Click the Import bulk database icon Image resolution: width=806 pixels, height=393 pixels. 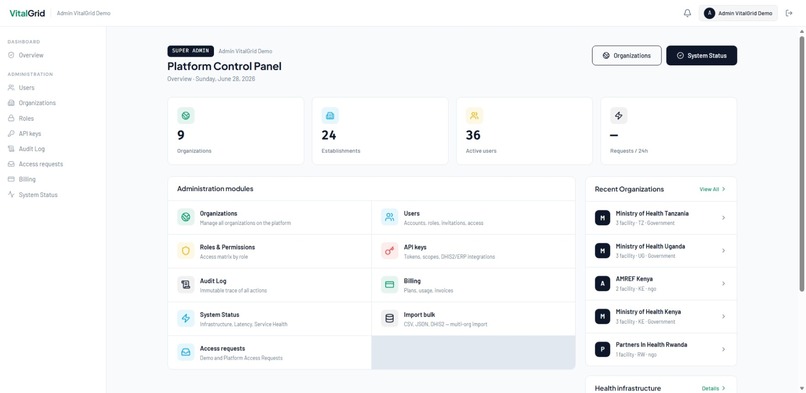click(390, 319)
